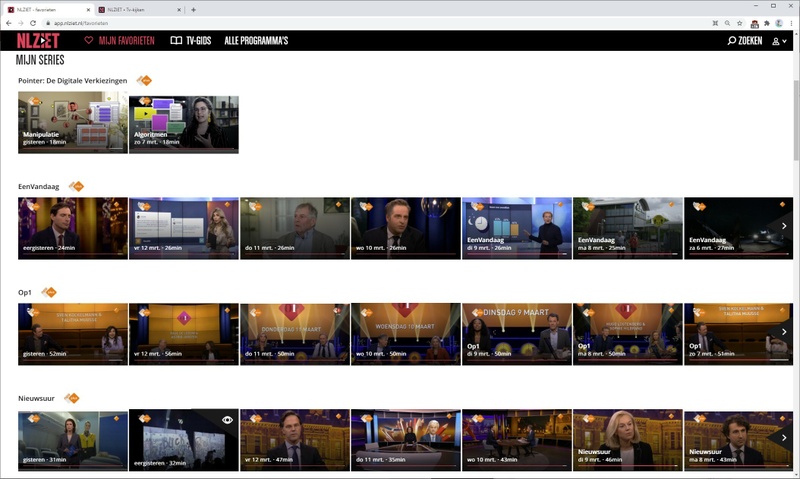Open the Zoeken search button
Viewport: 800px width, 479px height.
click(745, 40)
